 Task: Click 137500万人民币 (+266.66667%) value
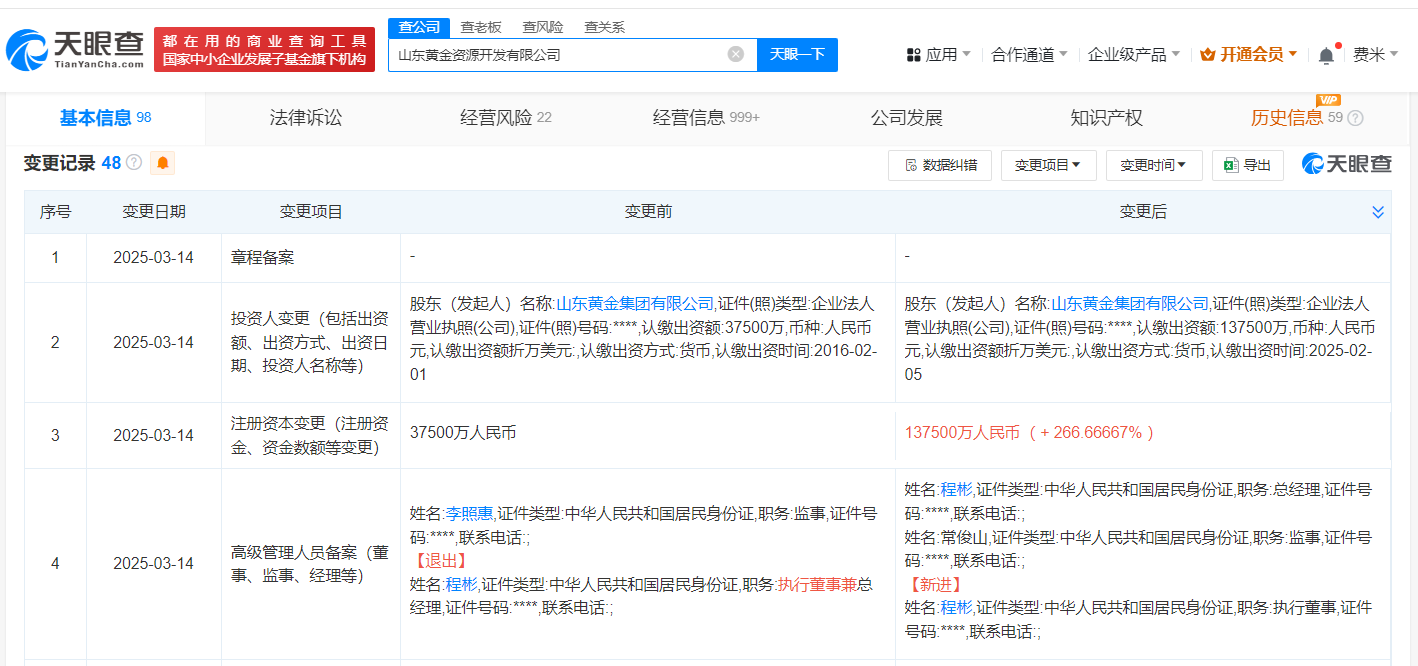click(1030, 433)
